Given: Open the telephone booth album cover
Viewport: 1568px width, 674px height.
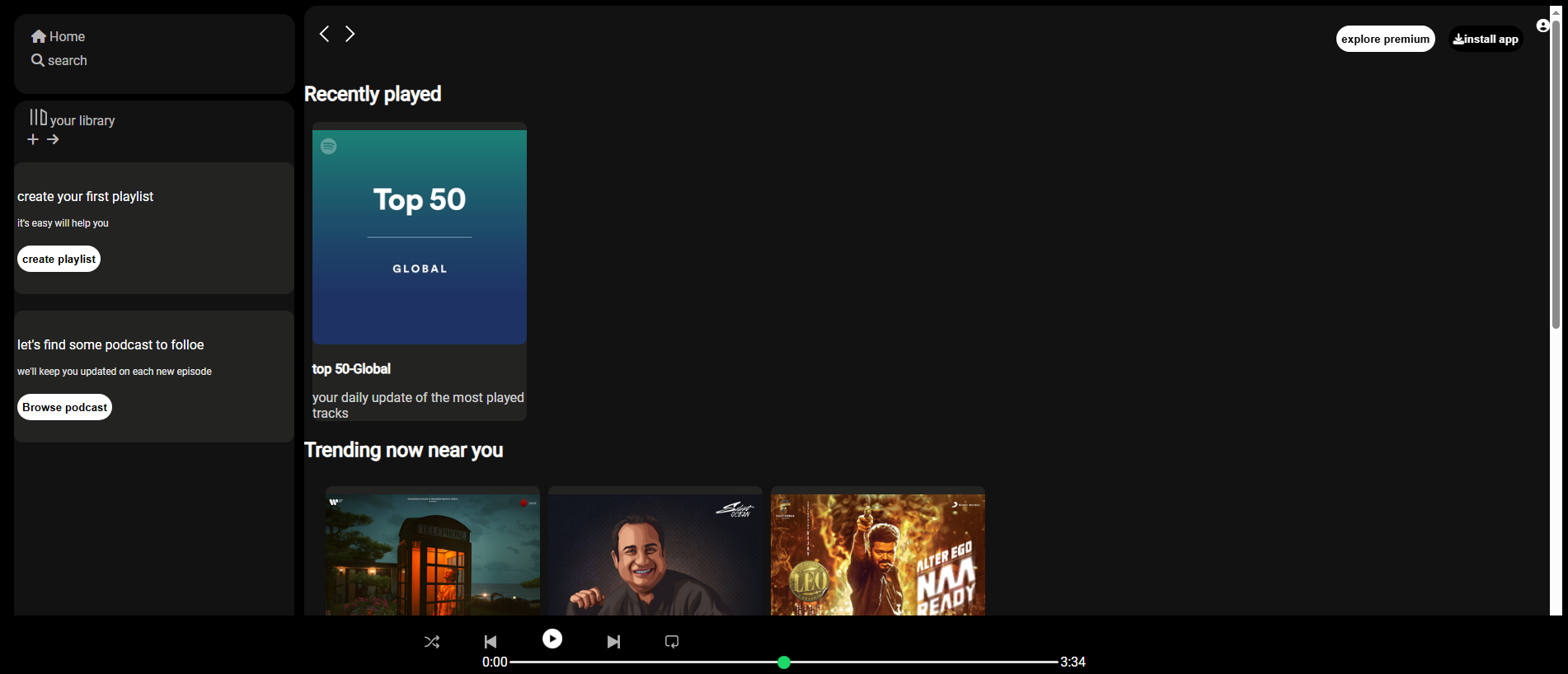Looking at the screenshot, I should pyautogui.click(x=433, y=555).
